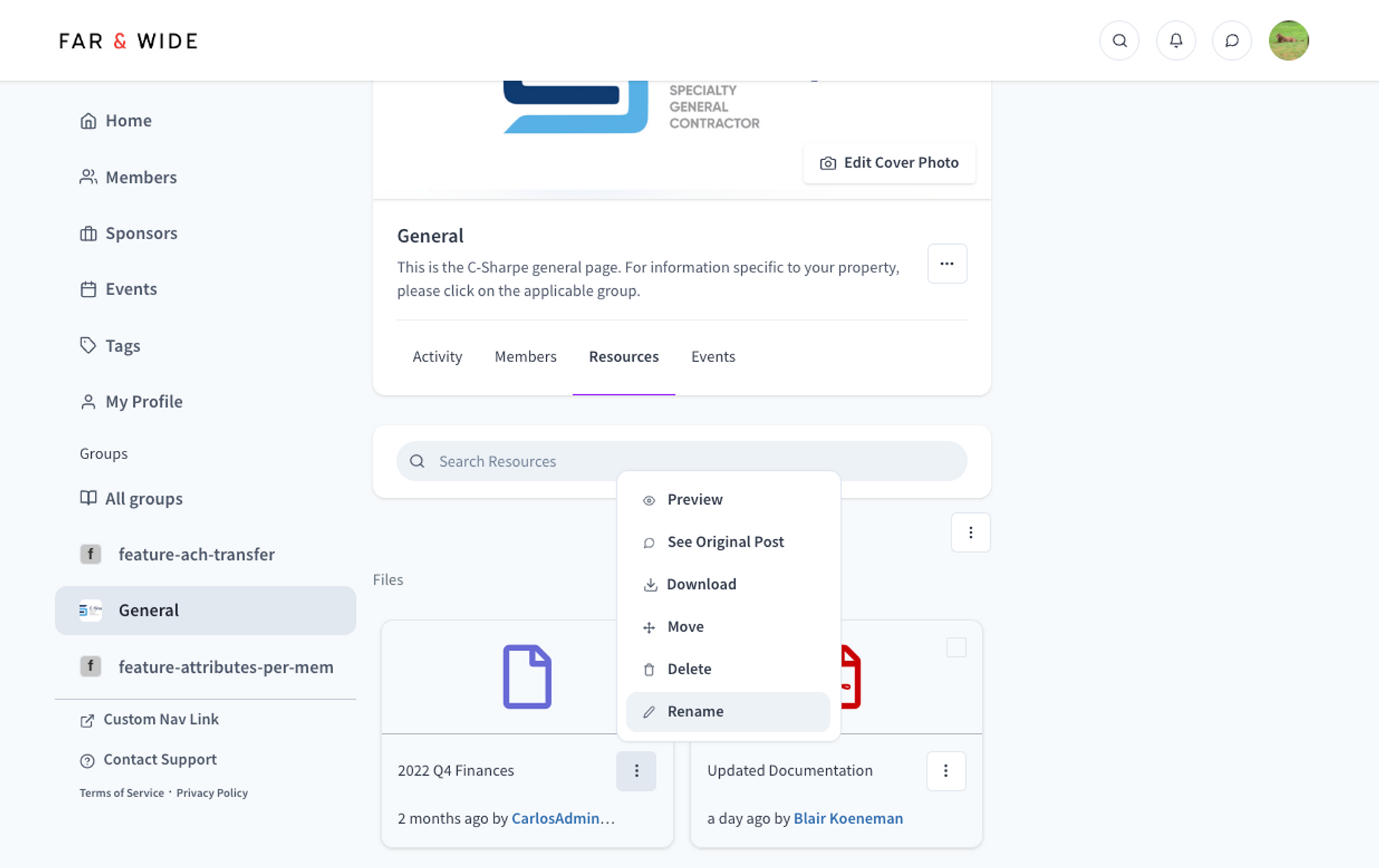The width and height of the screenshot is (1379, 868).
Task: Open Blair Koeneman's profile link
Action: pyautogui.click(x=848, y=818)
